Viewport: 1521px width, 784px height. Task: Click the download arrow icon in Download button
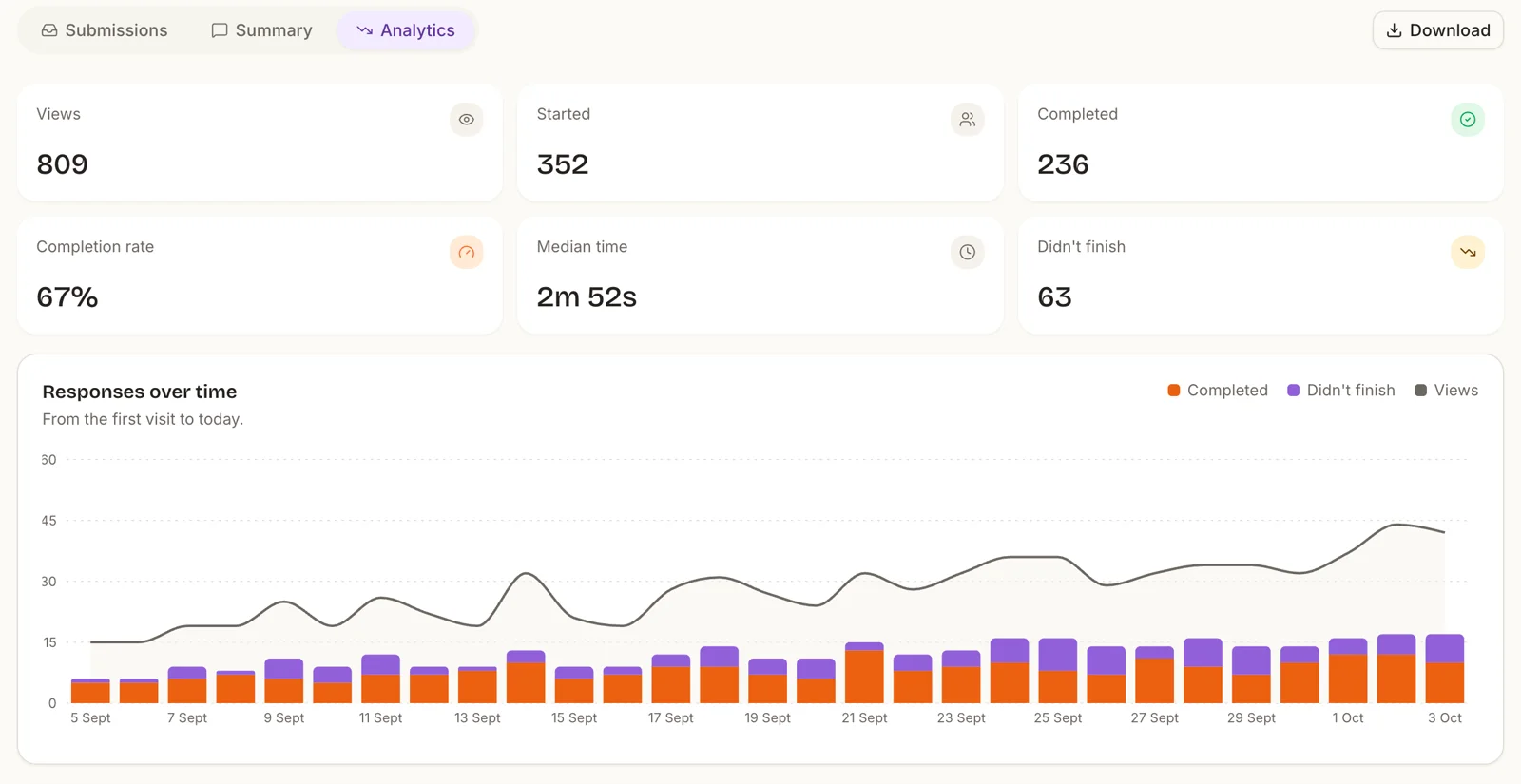pos(1395,30)
